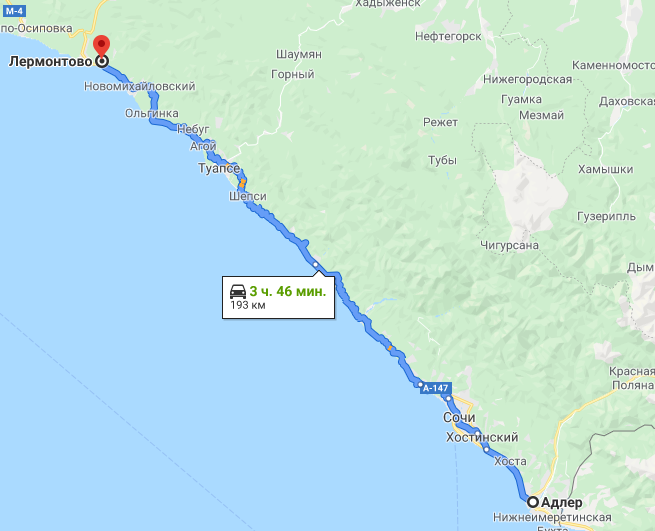Click the A-147 highway shield
Image resolution: width=655 pixels, height=531 pixels.
pyautogui.click(x=436, y=388)
